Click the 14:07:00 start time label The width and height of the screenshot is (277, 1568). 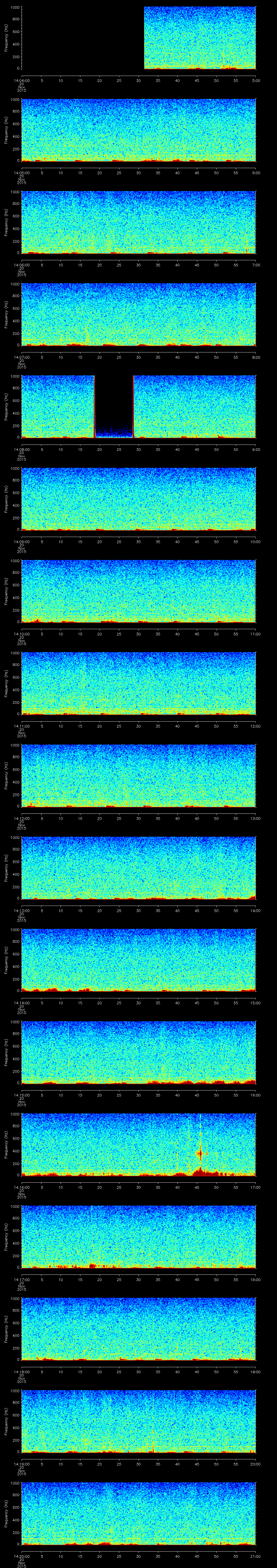(x=21, y=357)
